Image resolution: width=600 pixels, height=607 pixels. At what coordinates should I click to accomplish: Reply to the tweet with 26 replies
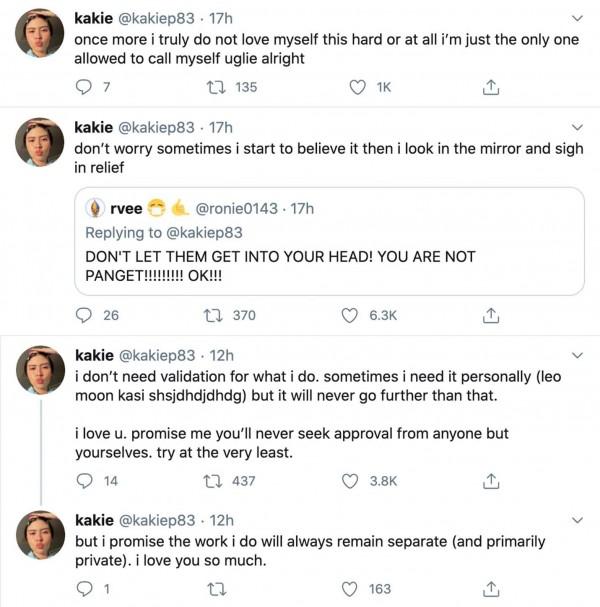click(84, 315)
